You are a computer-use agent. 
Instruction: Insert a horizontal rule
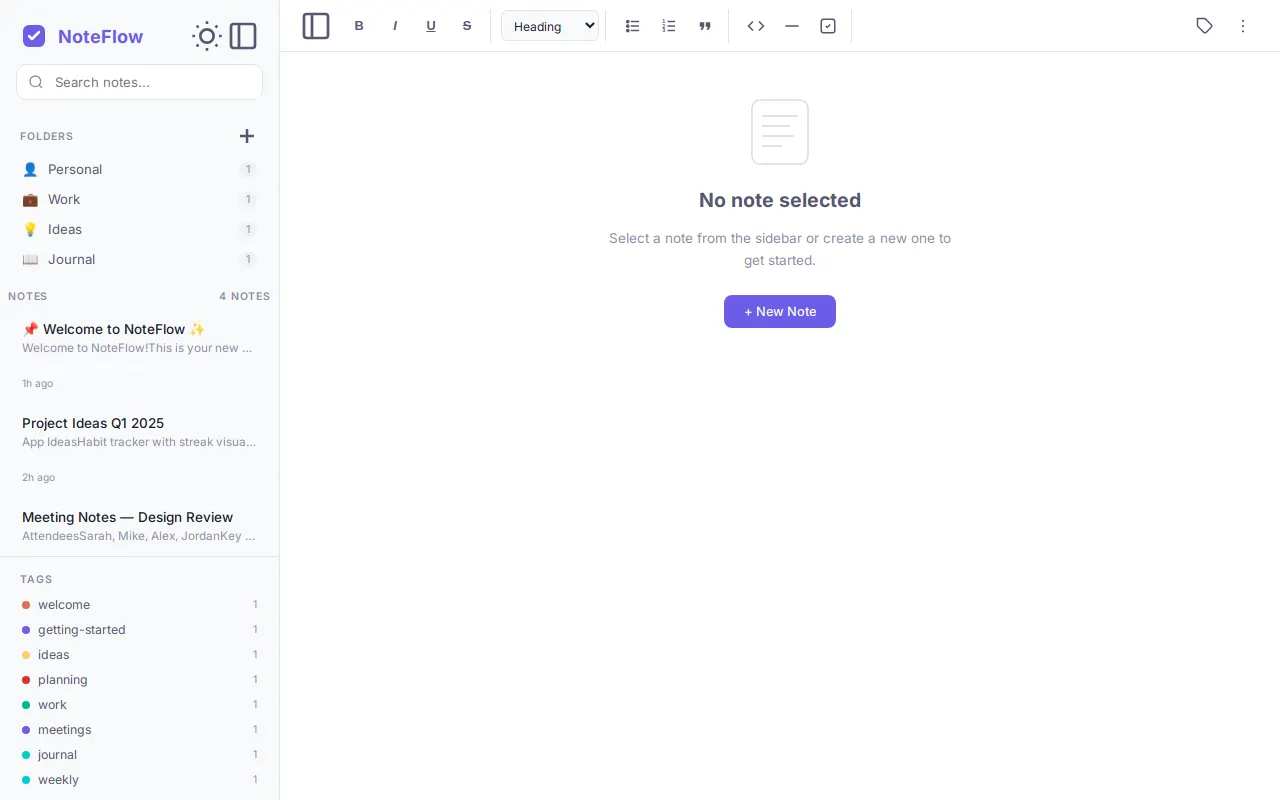coord(792,26)
